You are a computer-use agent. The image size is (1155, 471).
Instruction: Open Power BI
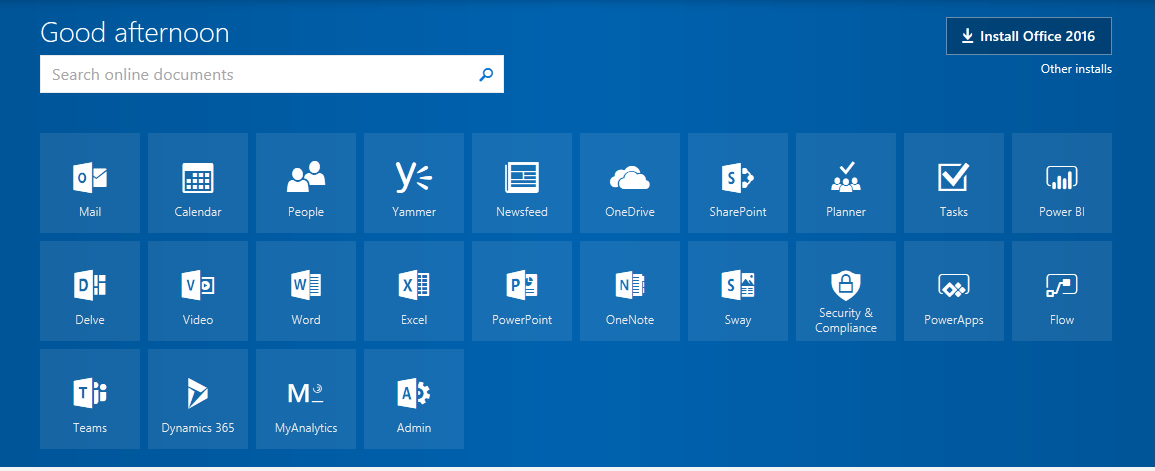1062,183
